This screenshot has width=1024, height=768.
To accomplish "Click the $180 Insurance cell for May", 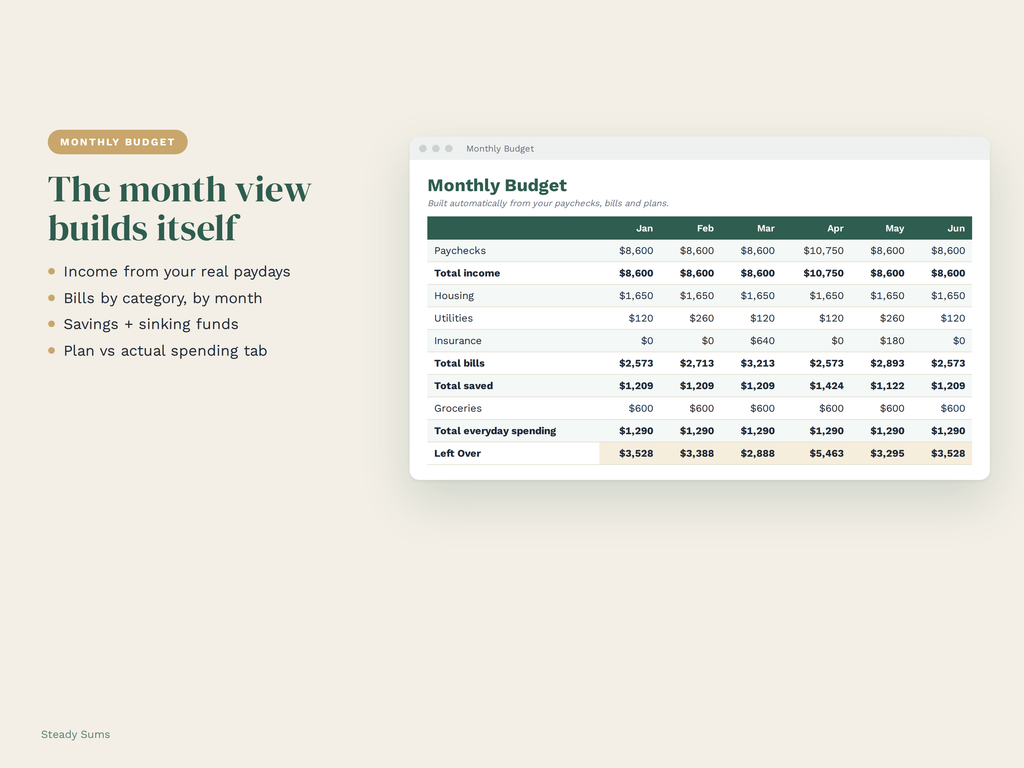I will click(892, 341).
